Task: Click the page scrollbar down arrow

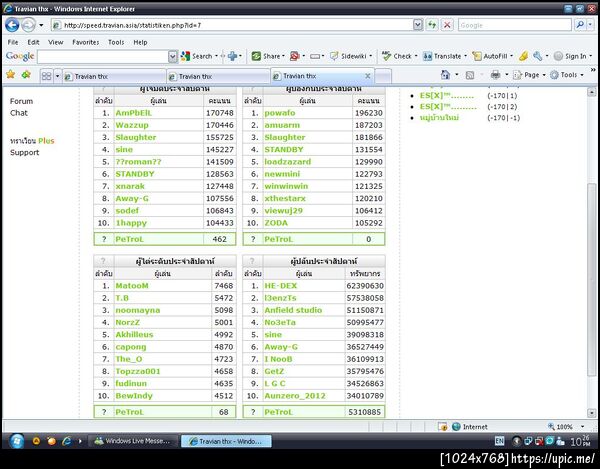Action: coord(592,413)
